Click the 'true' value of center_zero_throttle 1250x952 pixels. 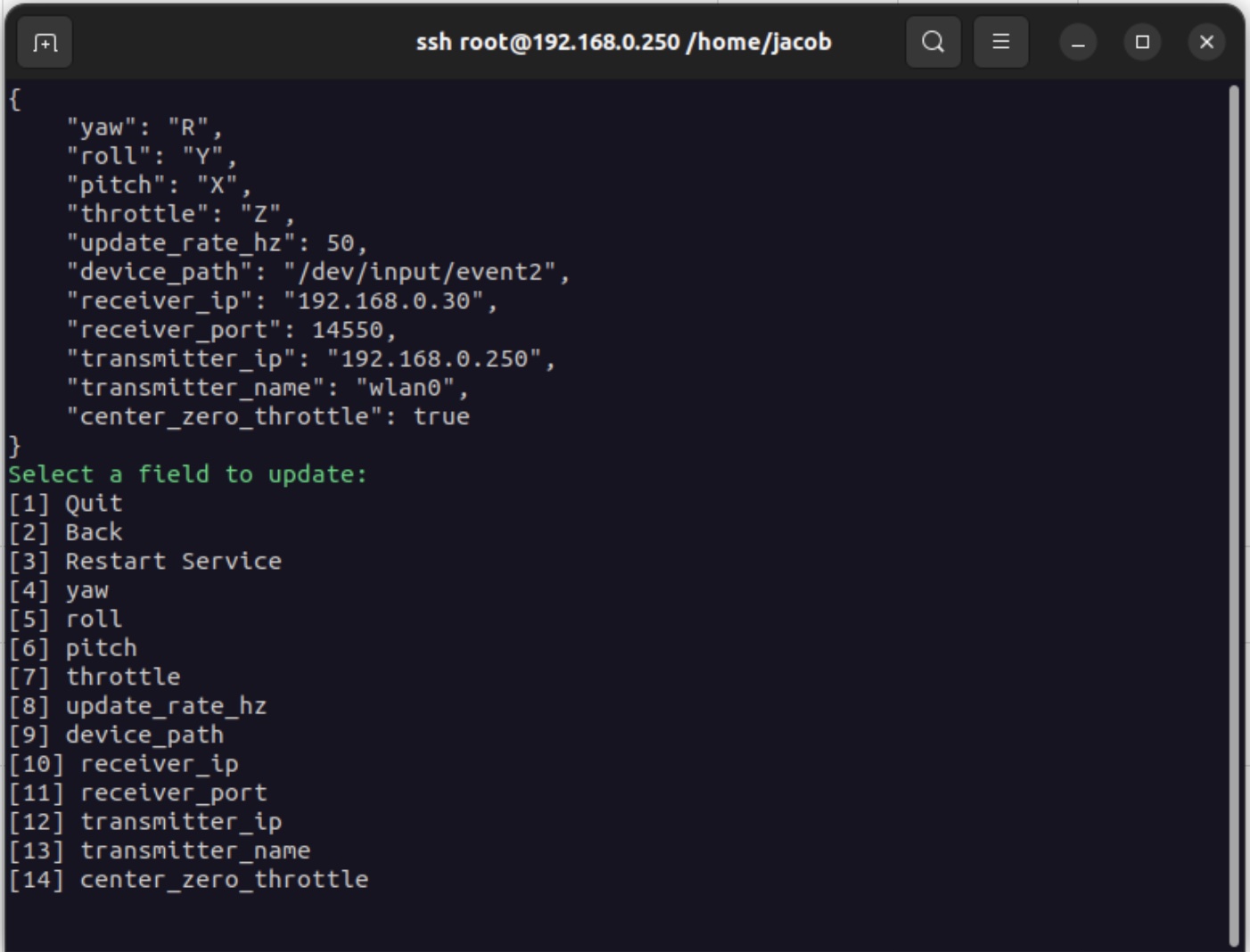click(x=441, y=416)
